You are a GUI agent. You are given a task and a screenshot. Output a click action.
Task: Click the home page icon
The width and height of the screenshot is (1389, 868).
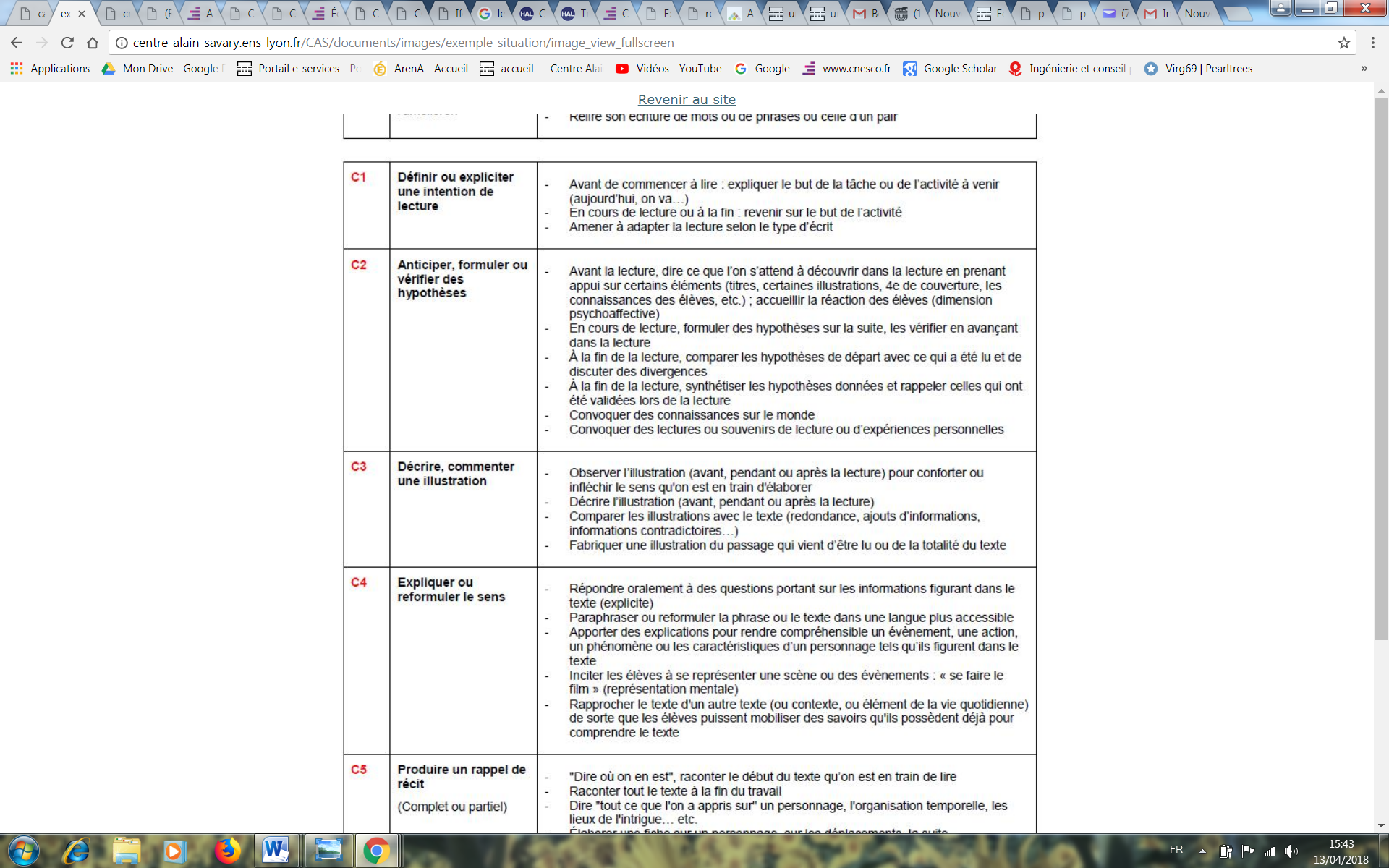coord(93,43)
